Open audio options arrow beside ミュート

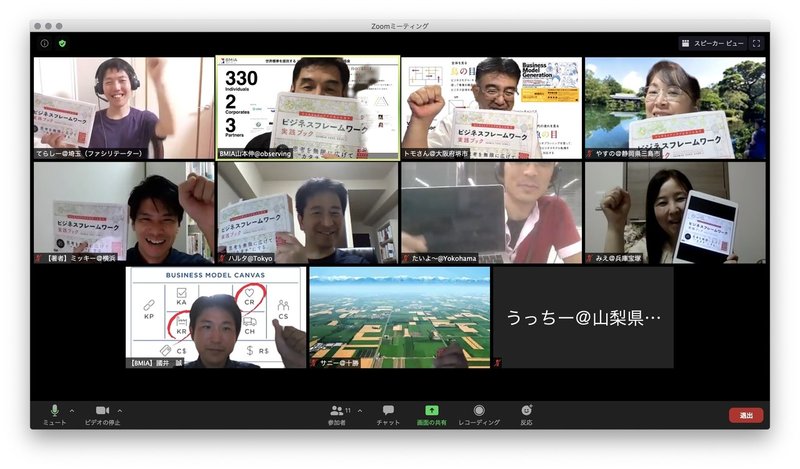(x=72, y=410)
